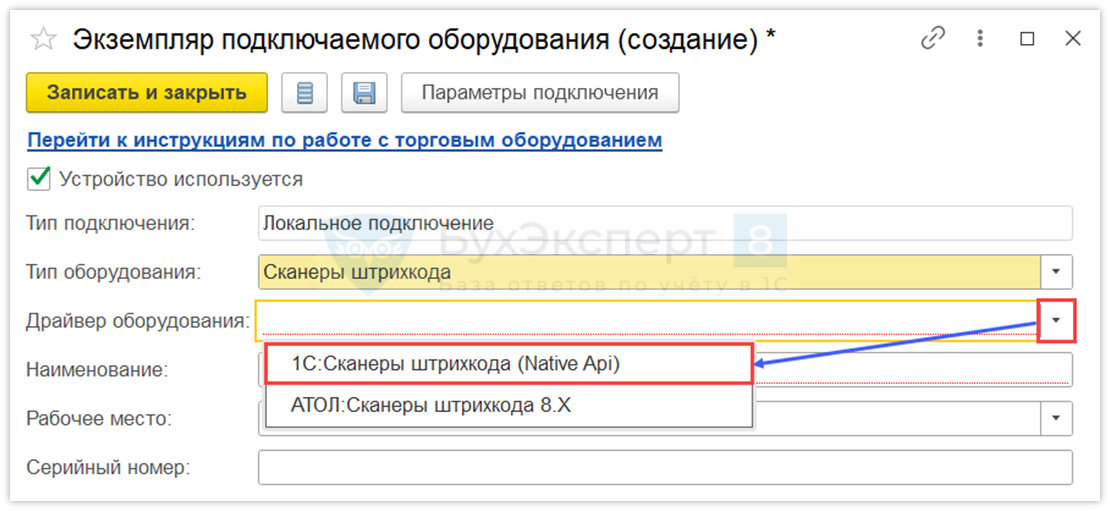Click the 'Тип оборудования' field with Сканеры штрихкода

pos(649,272)
